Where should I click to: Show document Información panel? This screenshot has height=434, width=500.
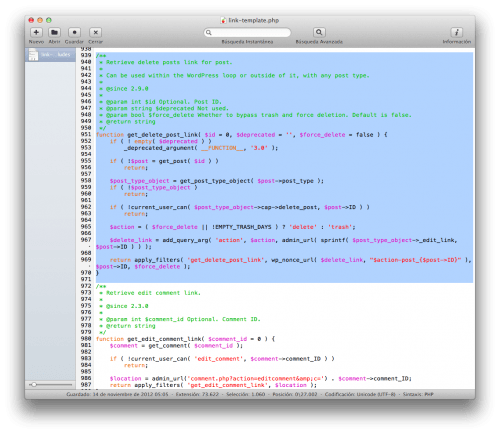(457, 32)
